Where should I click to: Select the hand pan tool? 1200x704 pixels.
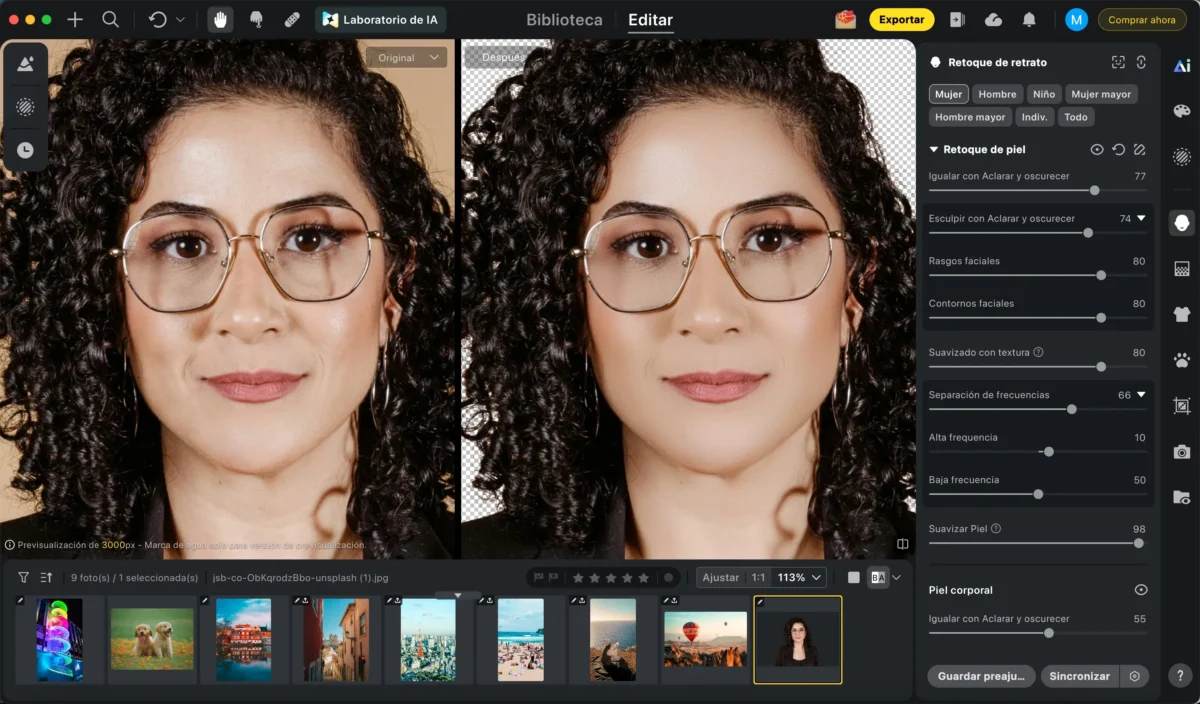(x=220, y=20)
